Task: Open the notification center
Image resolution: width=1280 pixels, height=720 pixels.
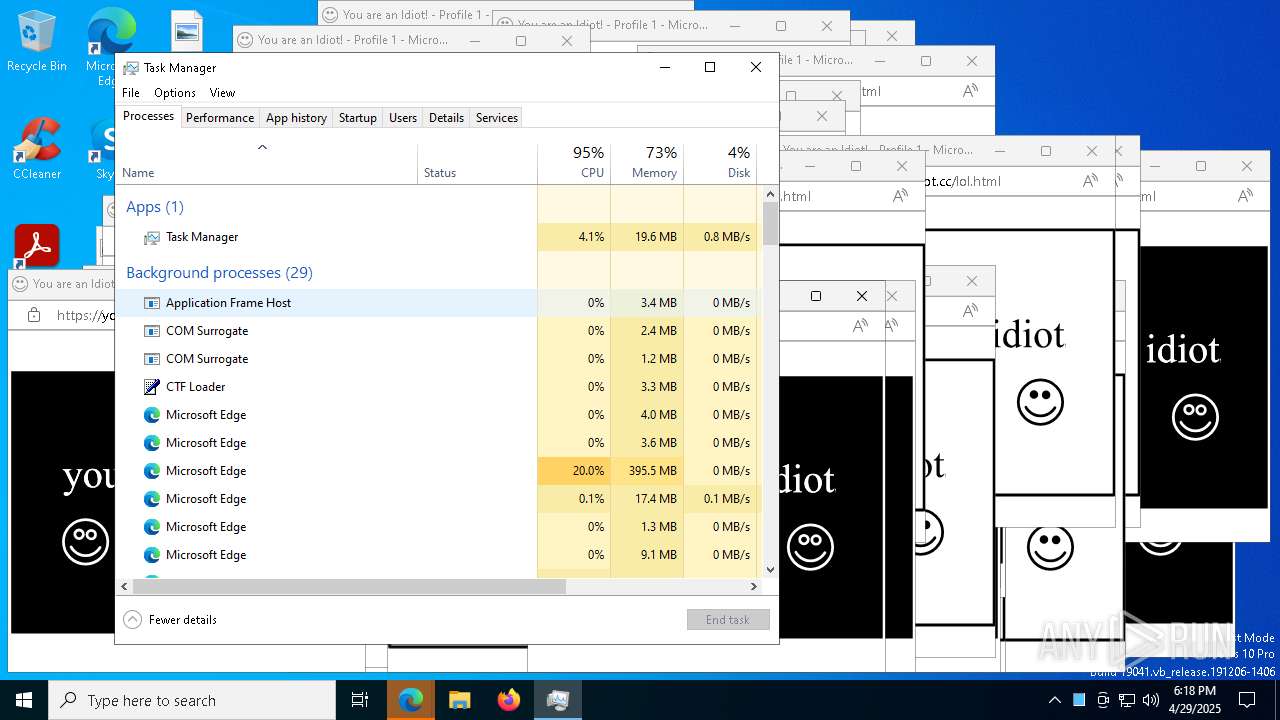Action: pyautogui.click(x=1247, y=700)
